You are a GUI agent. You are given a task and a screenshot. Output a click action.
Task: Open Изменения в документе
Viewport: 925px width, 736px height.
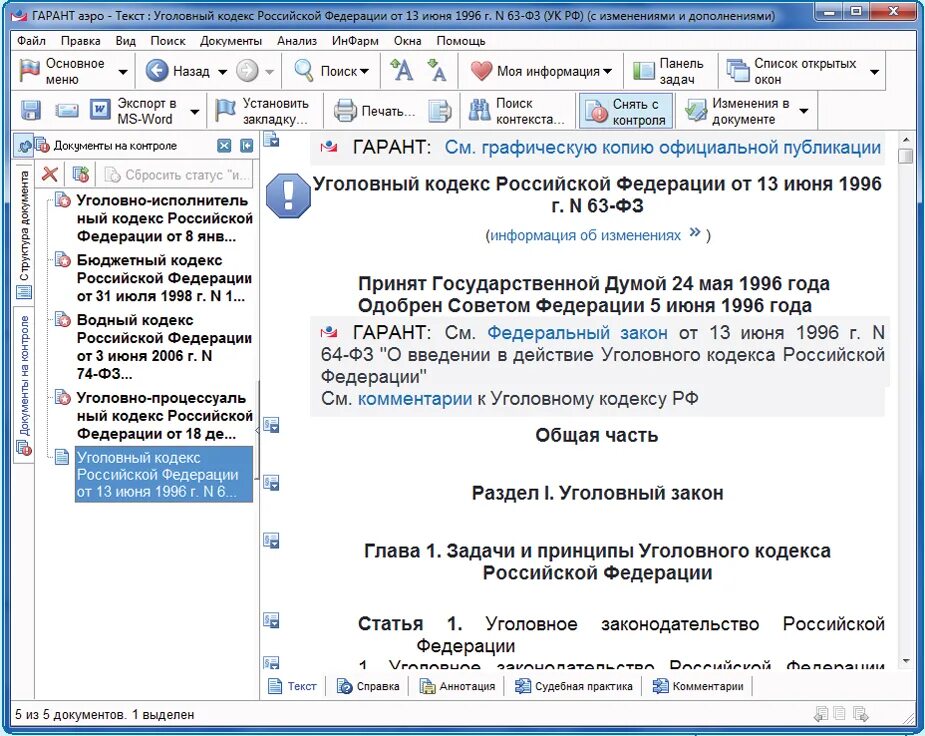click(x=737, y=111)
